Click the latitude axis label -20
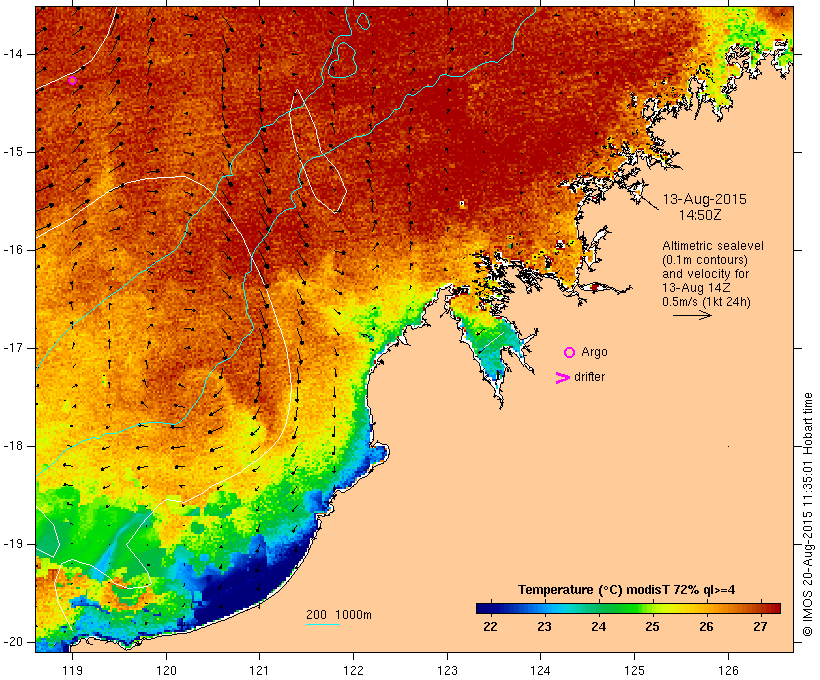The height and width of the screenshot is (680, 820). 13,642
